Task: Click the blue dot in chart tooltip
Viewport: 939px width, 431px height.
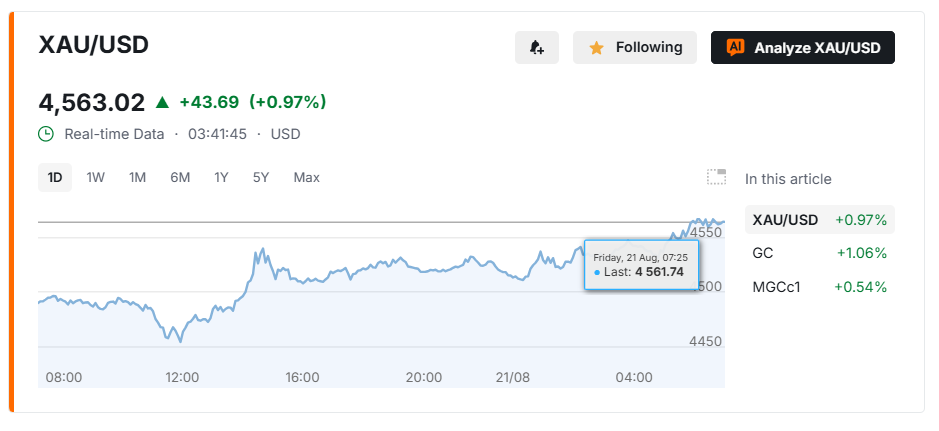Action: 597,272
